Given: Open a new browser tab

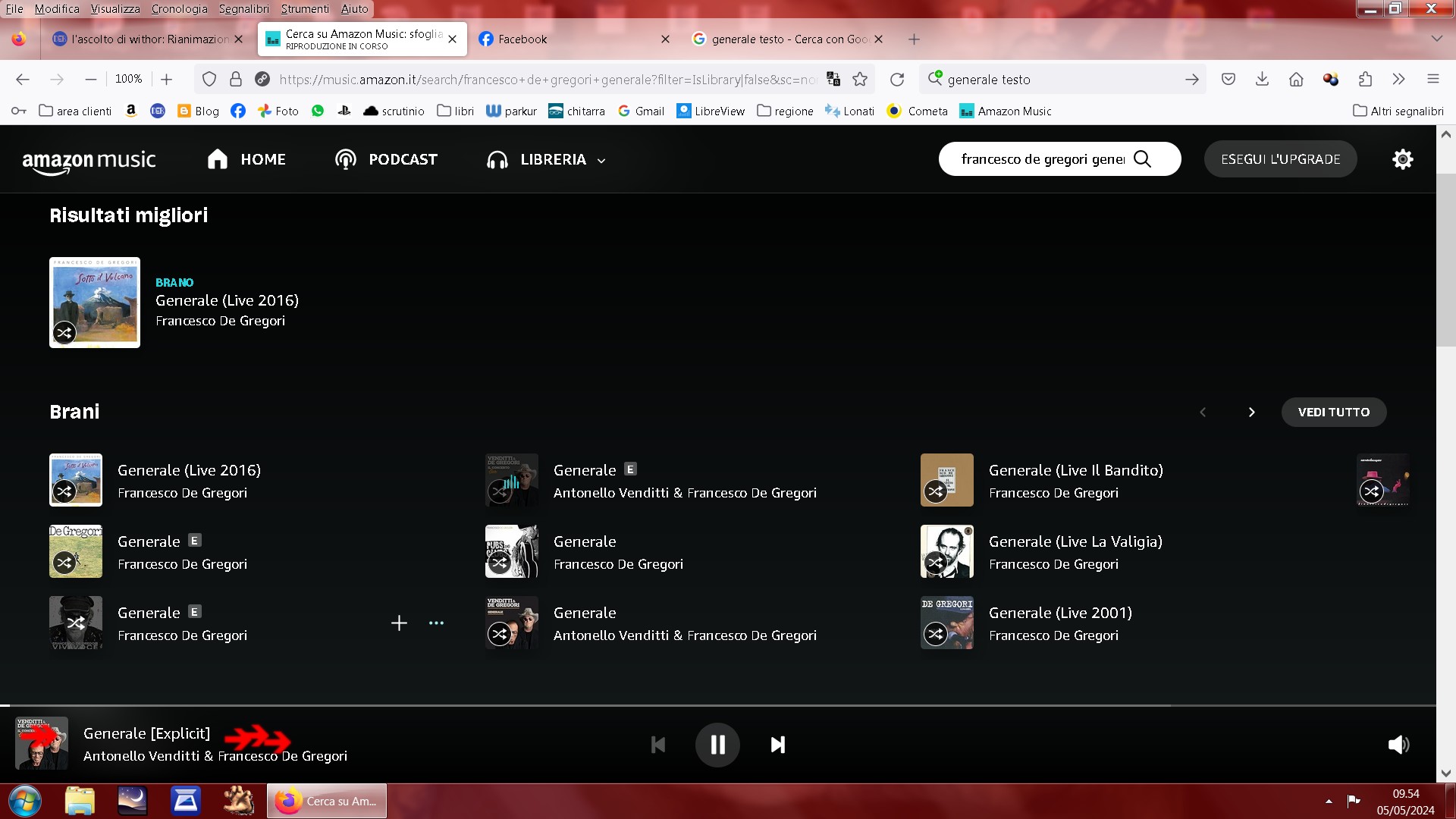Looking at the screenshot, I should [x=914, y=39].
